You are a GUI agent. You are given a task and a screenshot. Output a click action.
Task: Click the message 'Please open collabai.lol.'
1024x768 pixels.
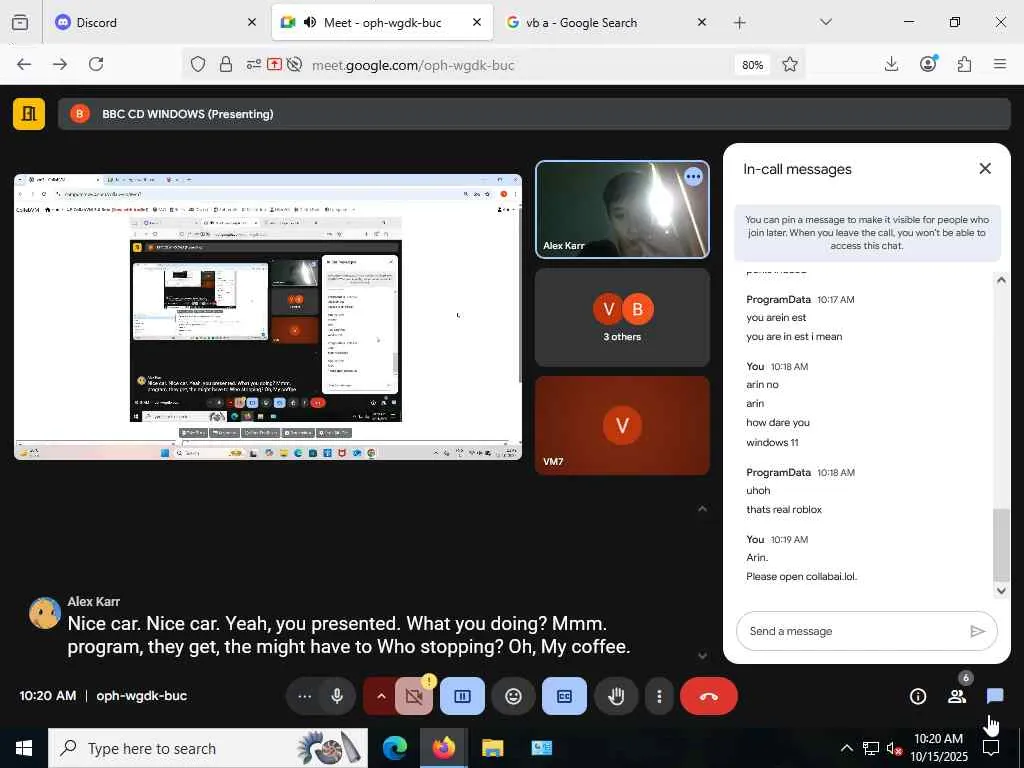[801, 577]
